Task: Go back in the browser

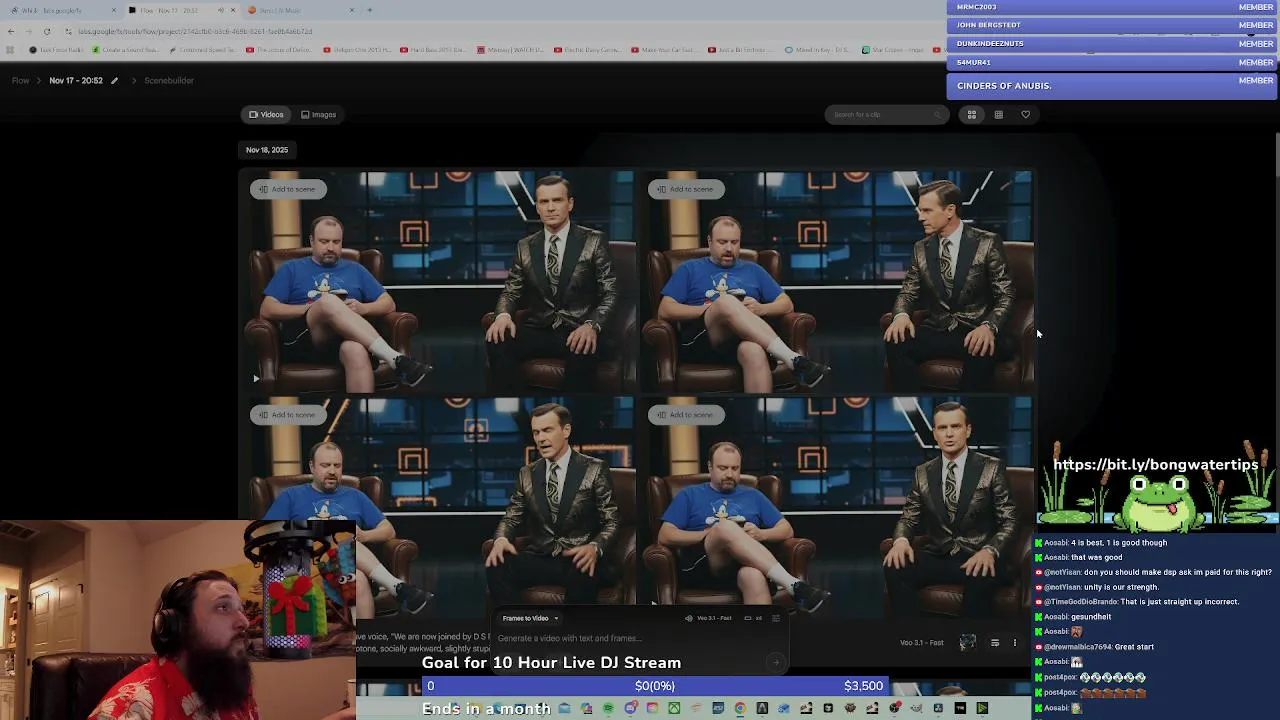Action: point(11,31)
